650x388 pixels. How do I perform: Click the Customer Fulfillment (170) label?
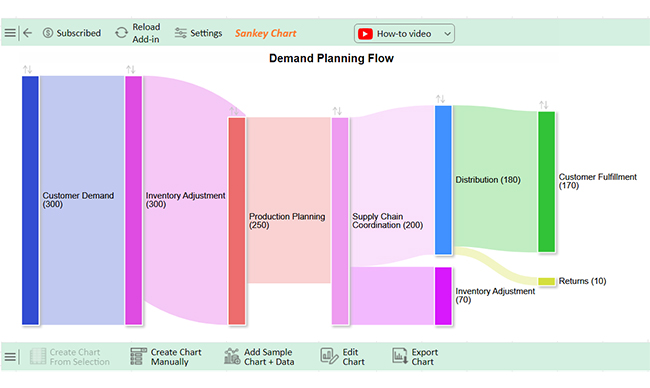coord(597,181)
